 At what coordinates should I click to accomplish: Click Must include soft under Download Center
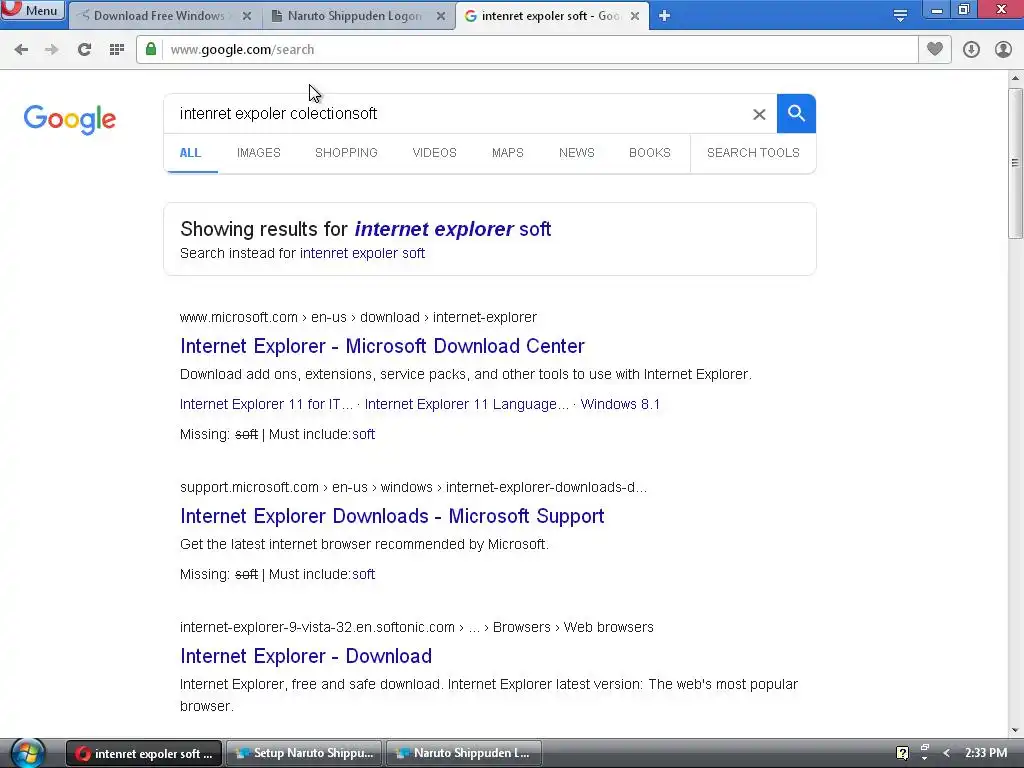click(363, 434)
